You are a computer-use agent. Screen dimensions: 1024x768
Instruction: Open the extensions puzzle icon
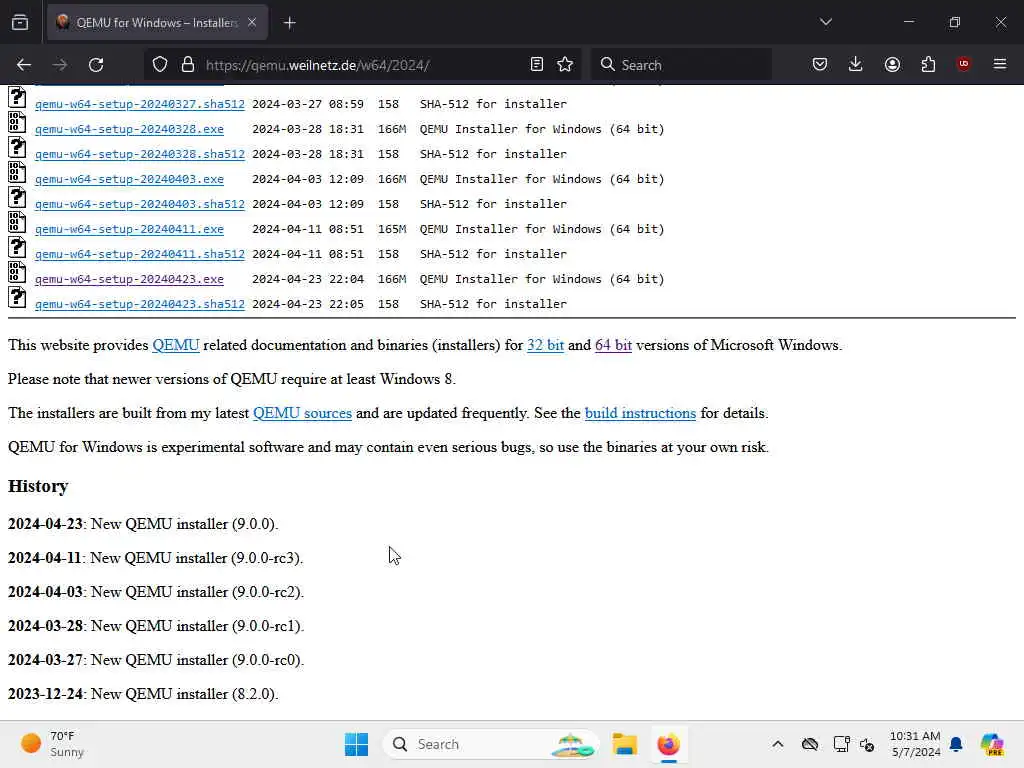(928, 64)
